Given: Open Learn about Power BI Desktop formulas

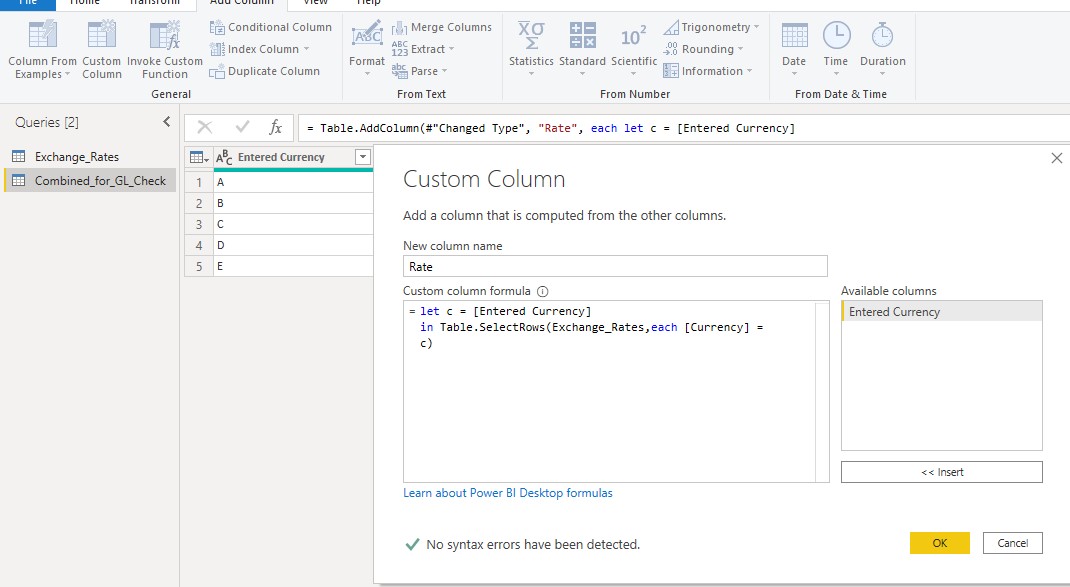Looking at the screenshot, I should coord(508,493).
